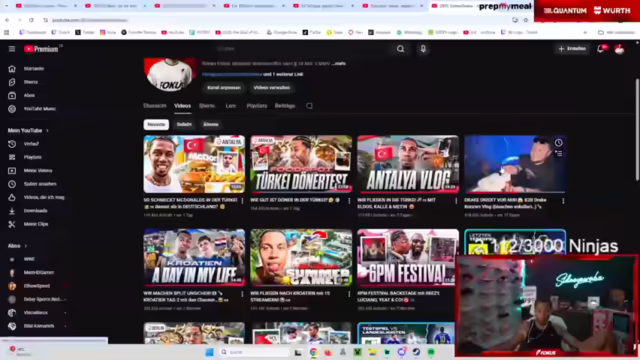Expand the Abos section chevron
Viewport: 640px width, 360px height.
coord(26,246)
